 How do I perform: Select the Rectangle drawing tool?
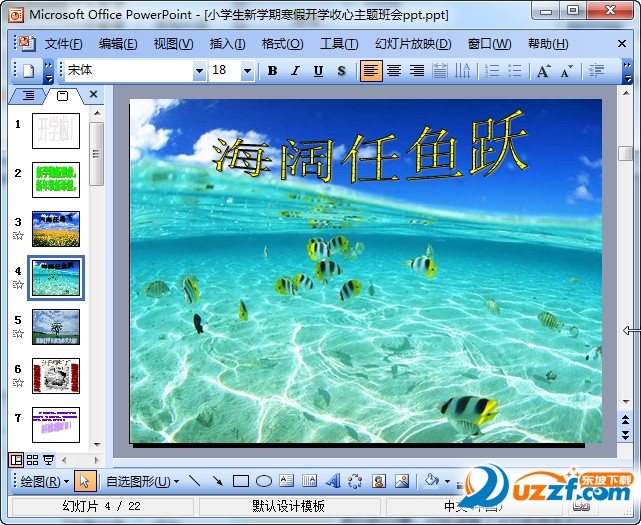tap(241, 481)
